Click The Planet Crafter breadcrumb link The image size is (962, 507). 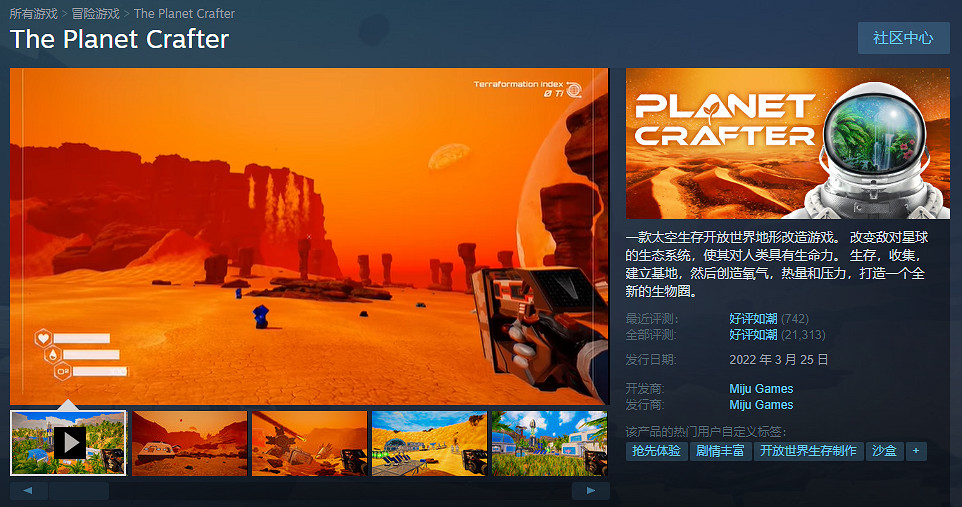184,14
